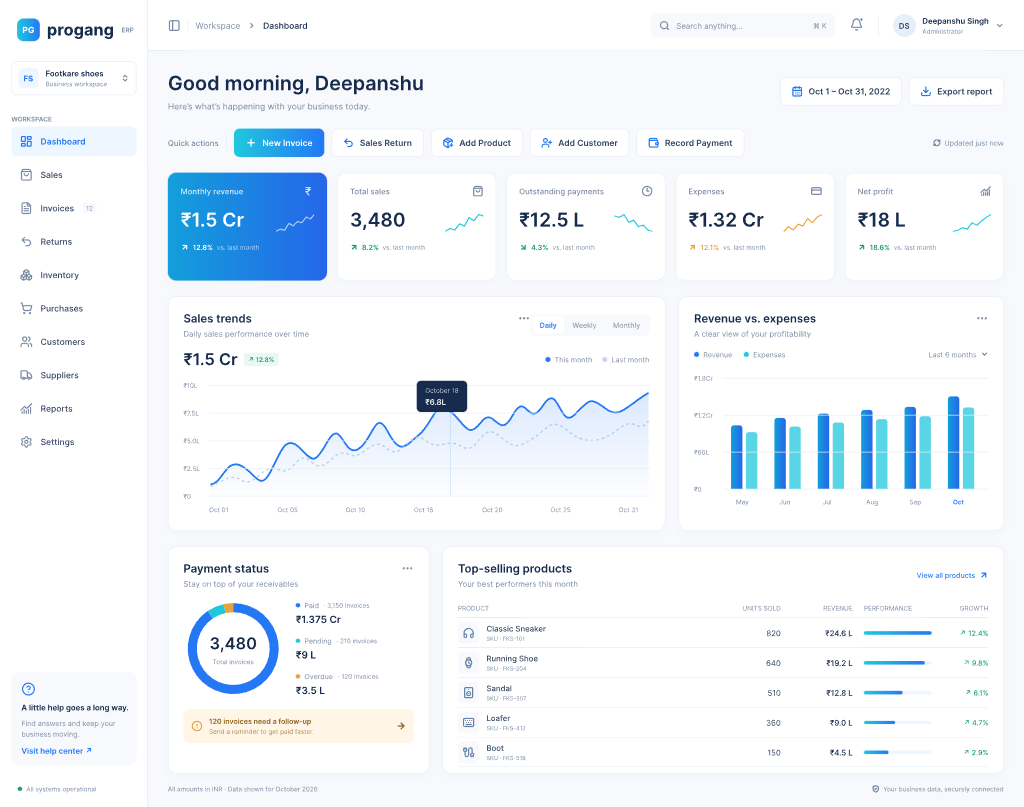Toggle Revenue series in legend
The image size is (1024, 807).
pyautogui.click(x=712, y=355)
